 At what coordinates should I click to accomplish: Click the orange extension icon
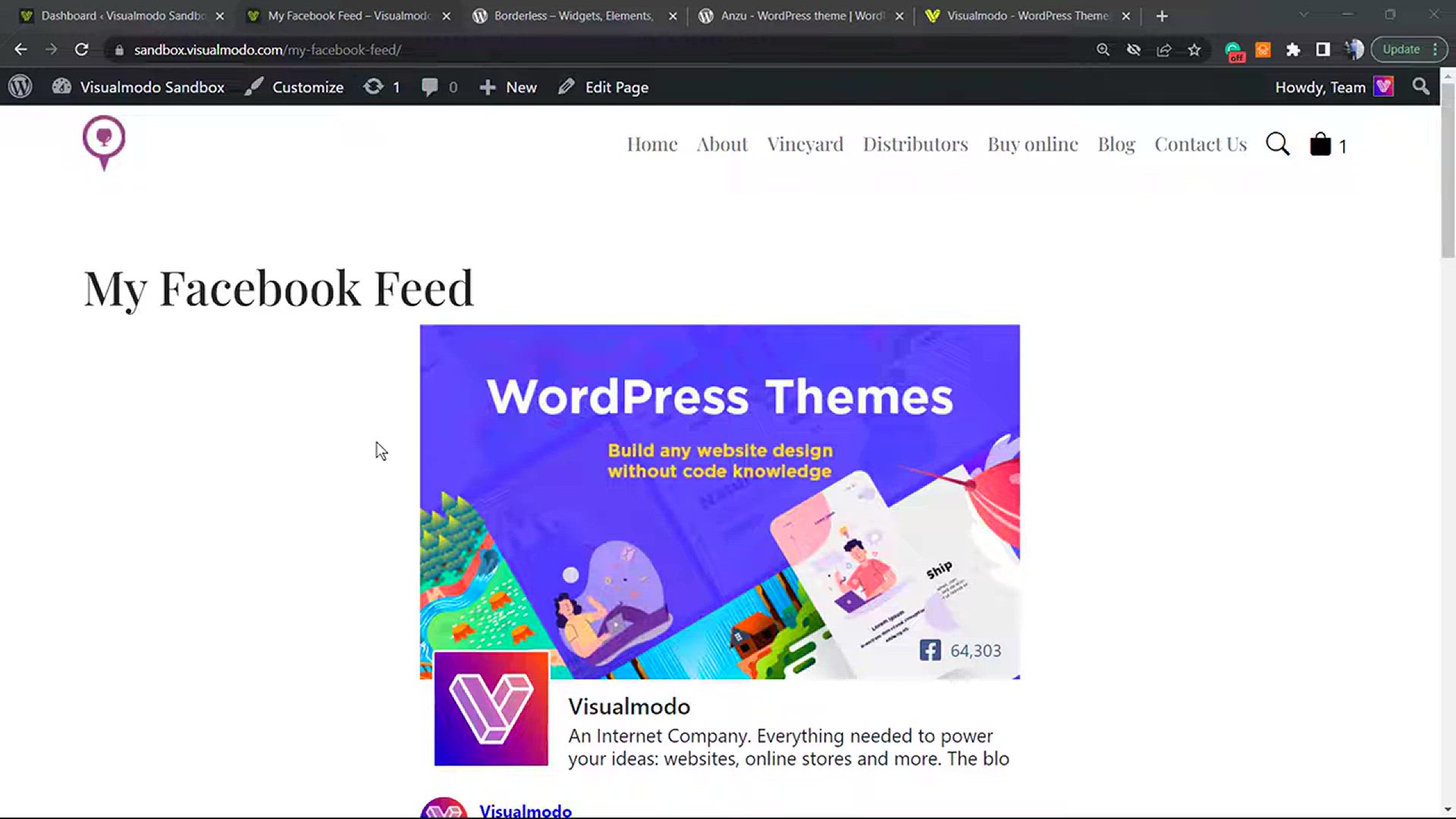click(1263, 49)
